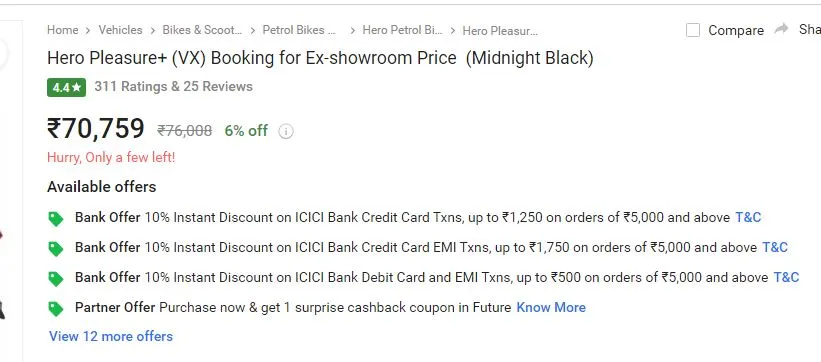Click the price info circle icon
Image resolution: width=821 pixels, height=362 pixels.
click(285, 131)
